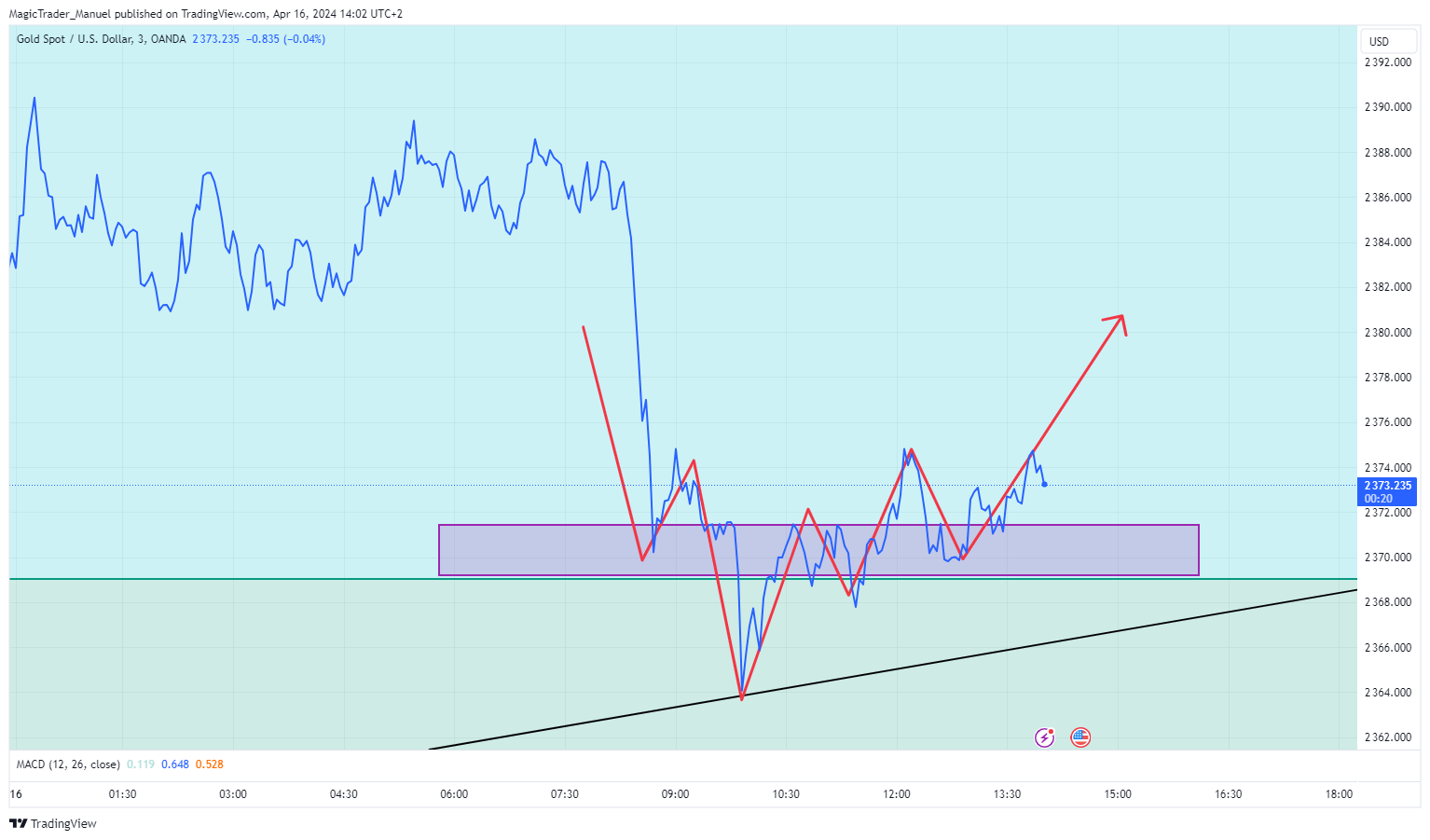
Task: Click the 04:30 time axis label
Action: (344, 794)
